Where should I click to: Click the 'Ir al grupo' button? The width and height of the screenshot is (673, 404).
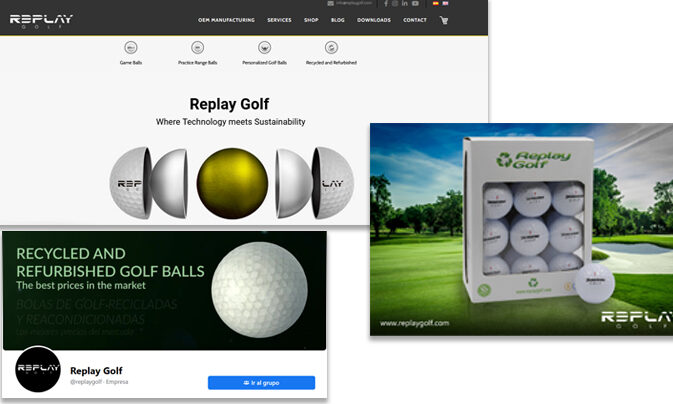261,383
